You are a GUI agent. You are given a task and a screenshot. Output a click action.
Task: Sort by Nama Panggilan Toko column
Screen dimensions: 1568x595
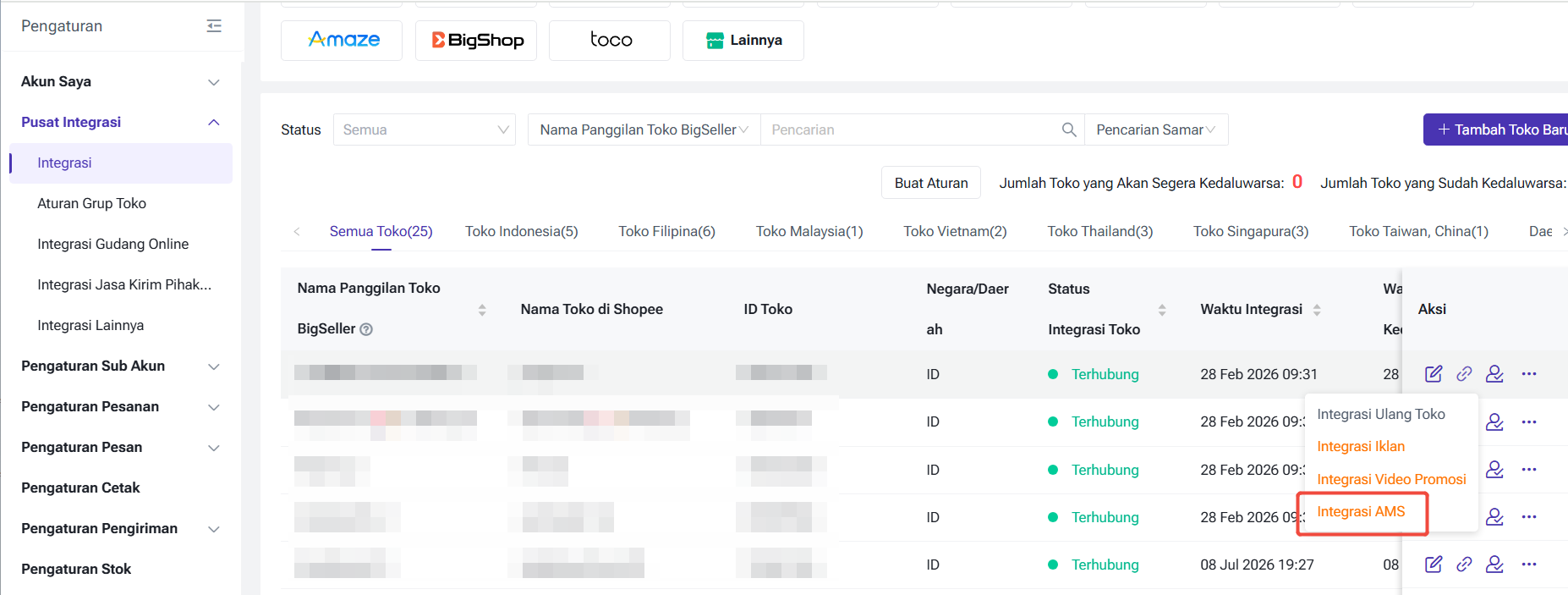pyautogui.click(x=482, y=310)
